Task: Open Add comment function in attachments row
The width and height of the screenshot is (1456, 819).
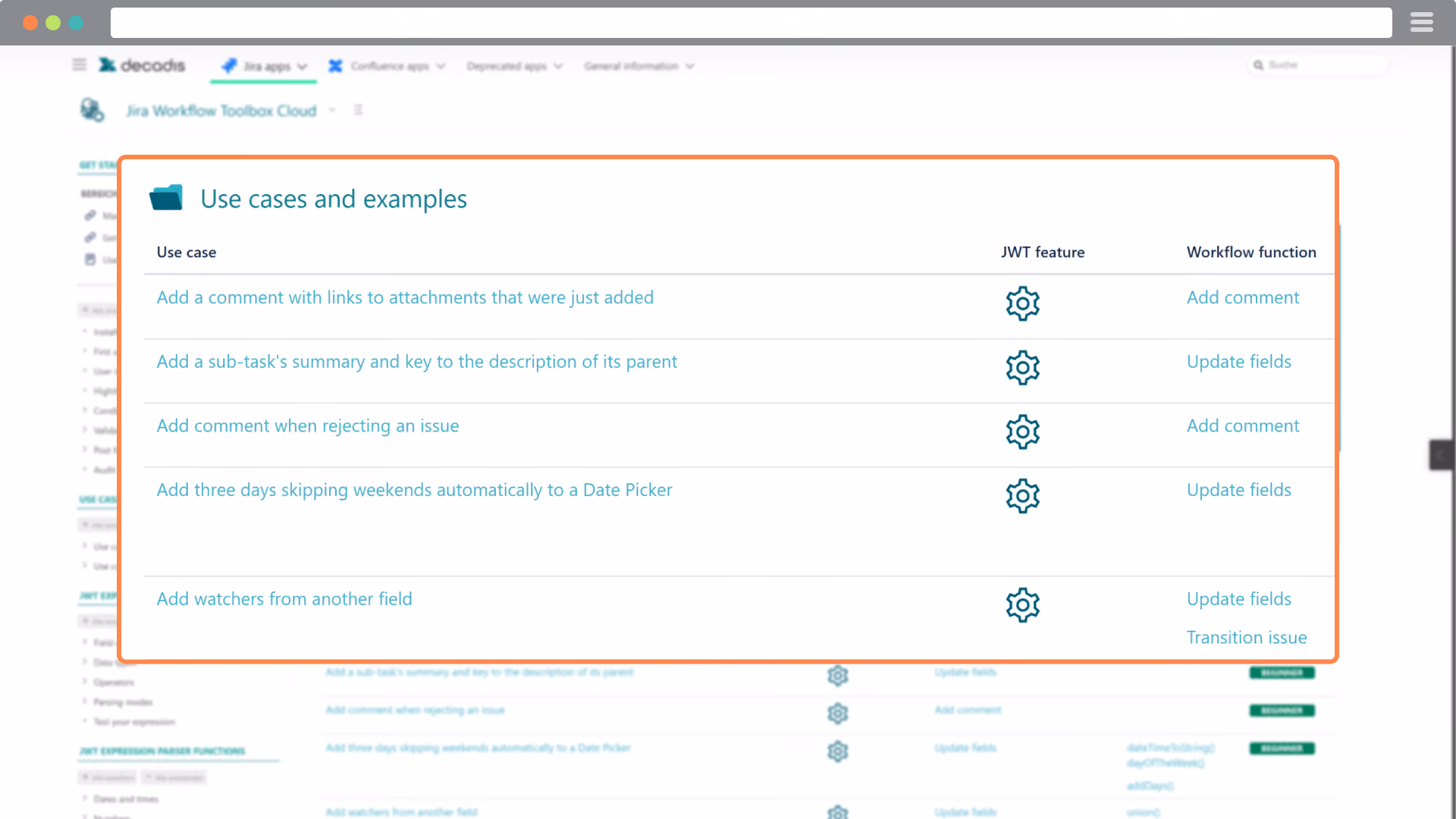Action: [x=1242, y=297]
